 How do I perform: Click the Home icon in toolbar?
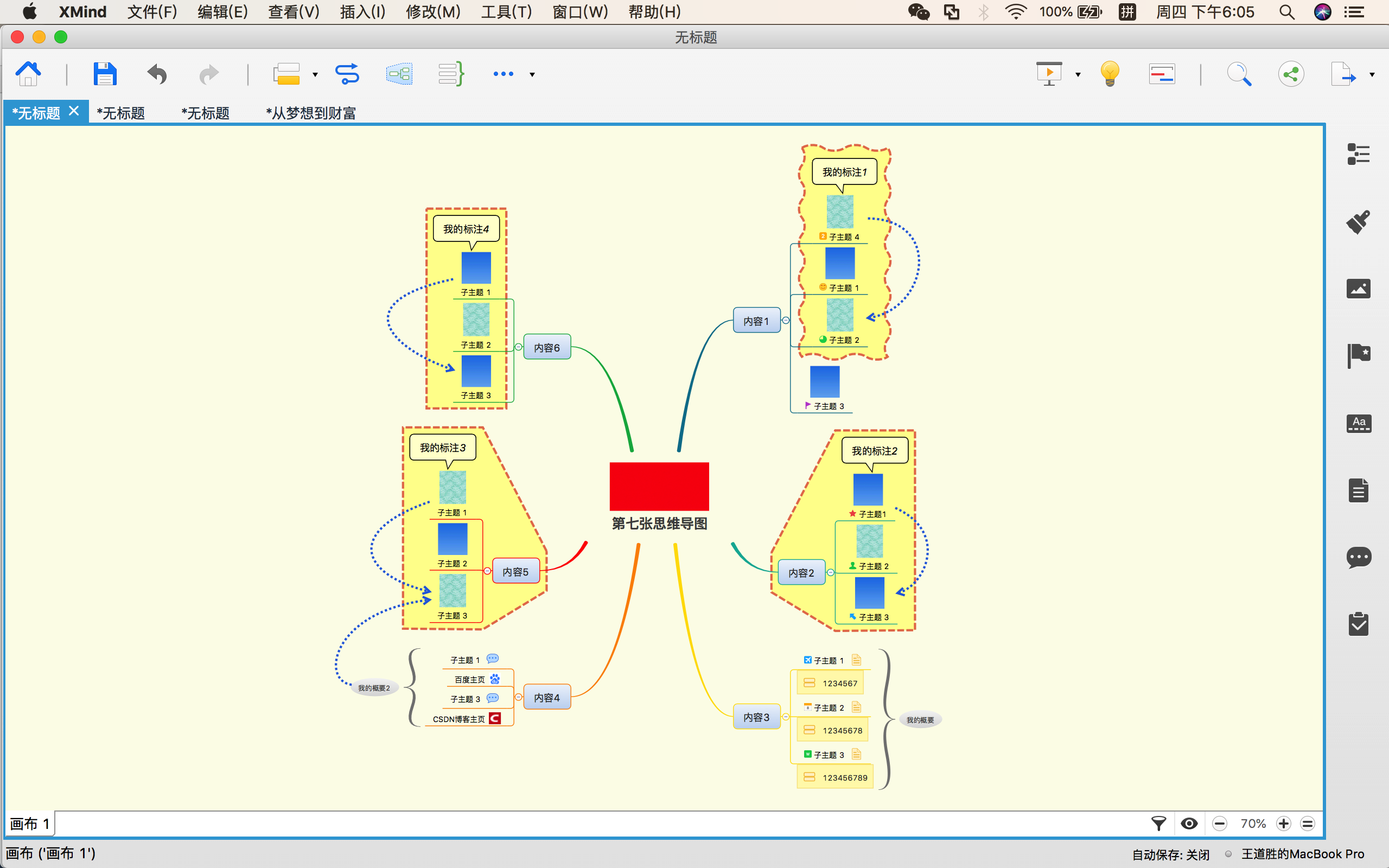(28, 74)
